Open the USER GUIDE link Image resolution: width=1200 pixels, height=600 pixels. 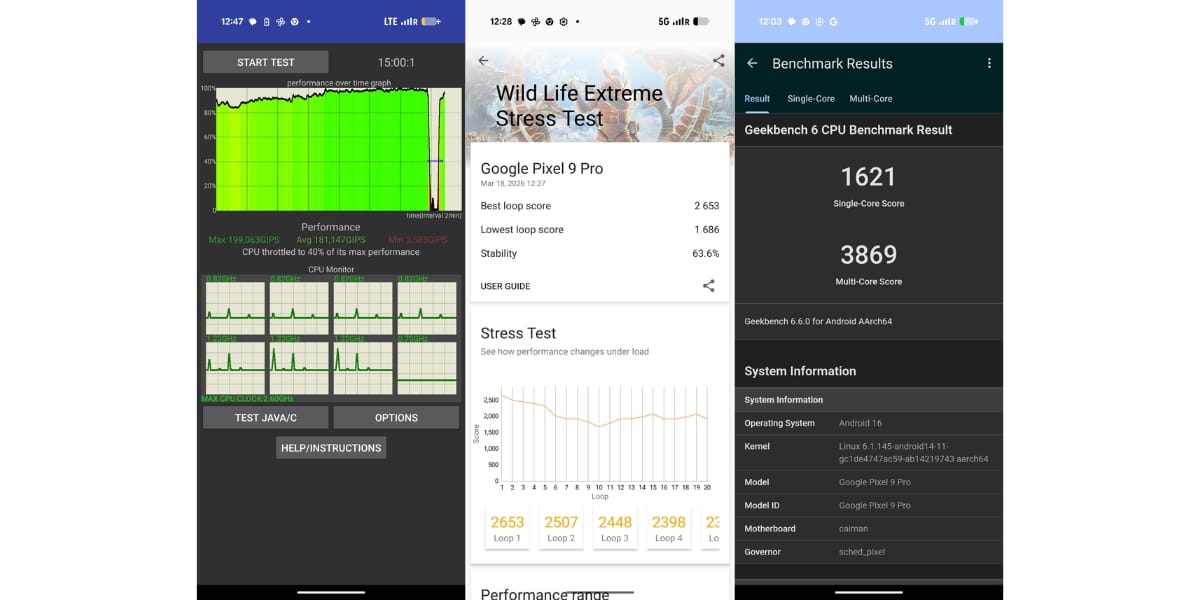505,286
